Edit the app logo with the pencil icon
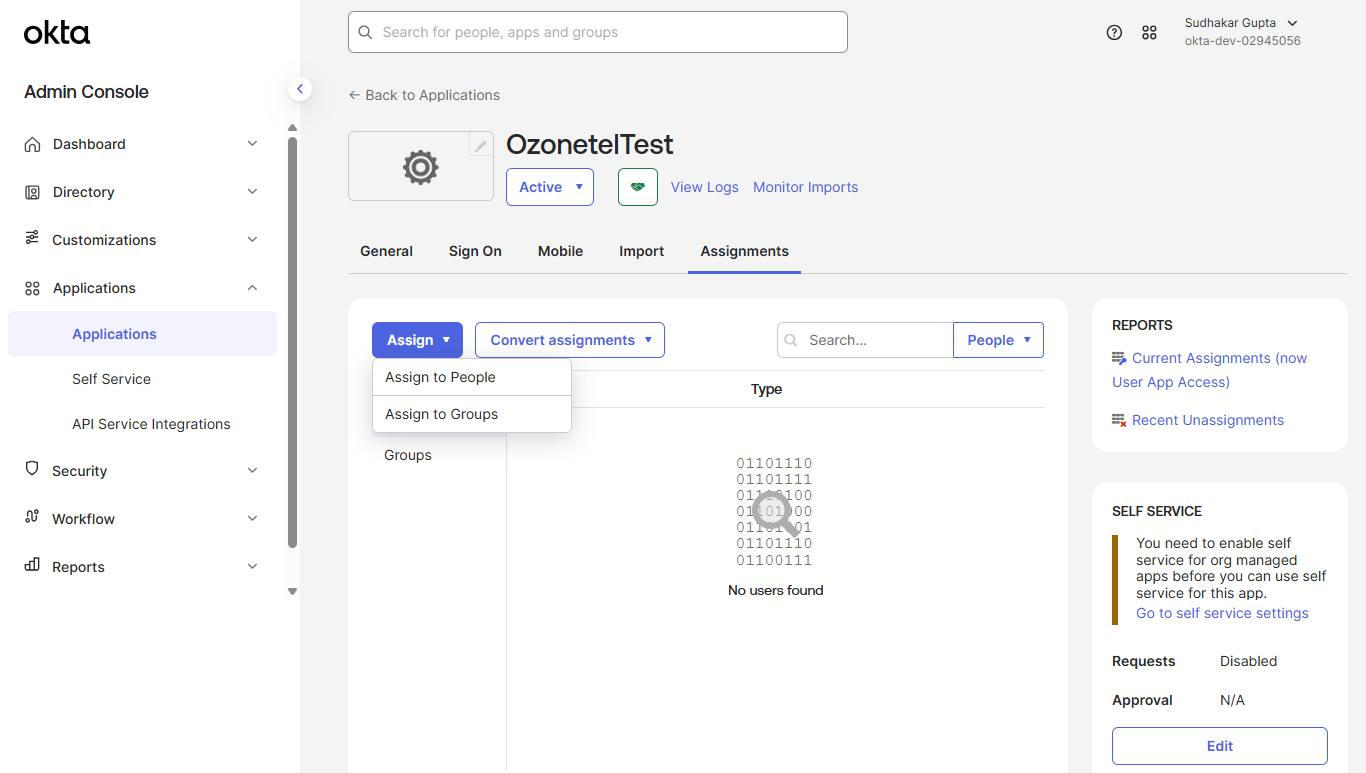The height and width of the screenshot is (773, 1366). (481, 146)
